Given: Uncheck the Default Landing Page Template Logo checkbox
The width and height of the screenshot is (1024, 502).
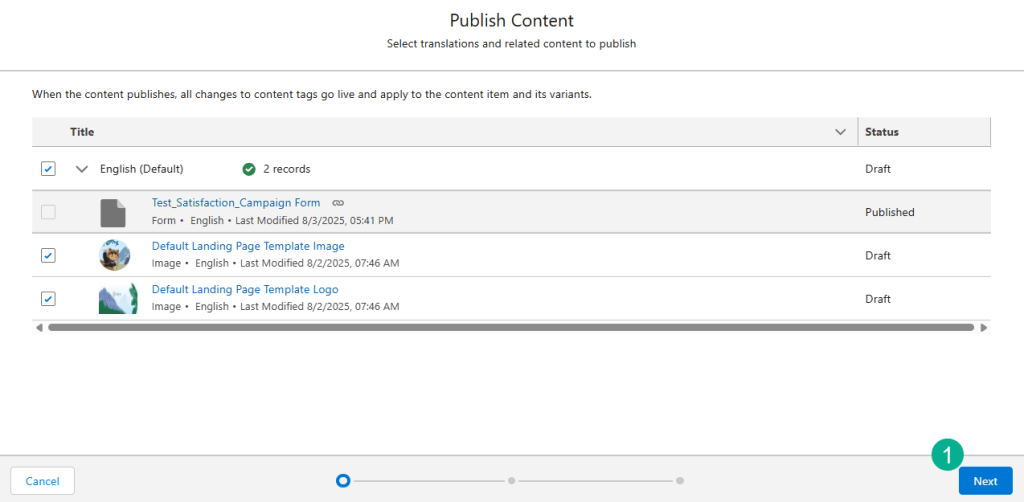Looking at the screenshot, I should 48,298.
